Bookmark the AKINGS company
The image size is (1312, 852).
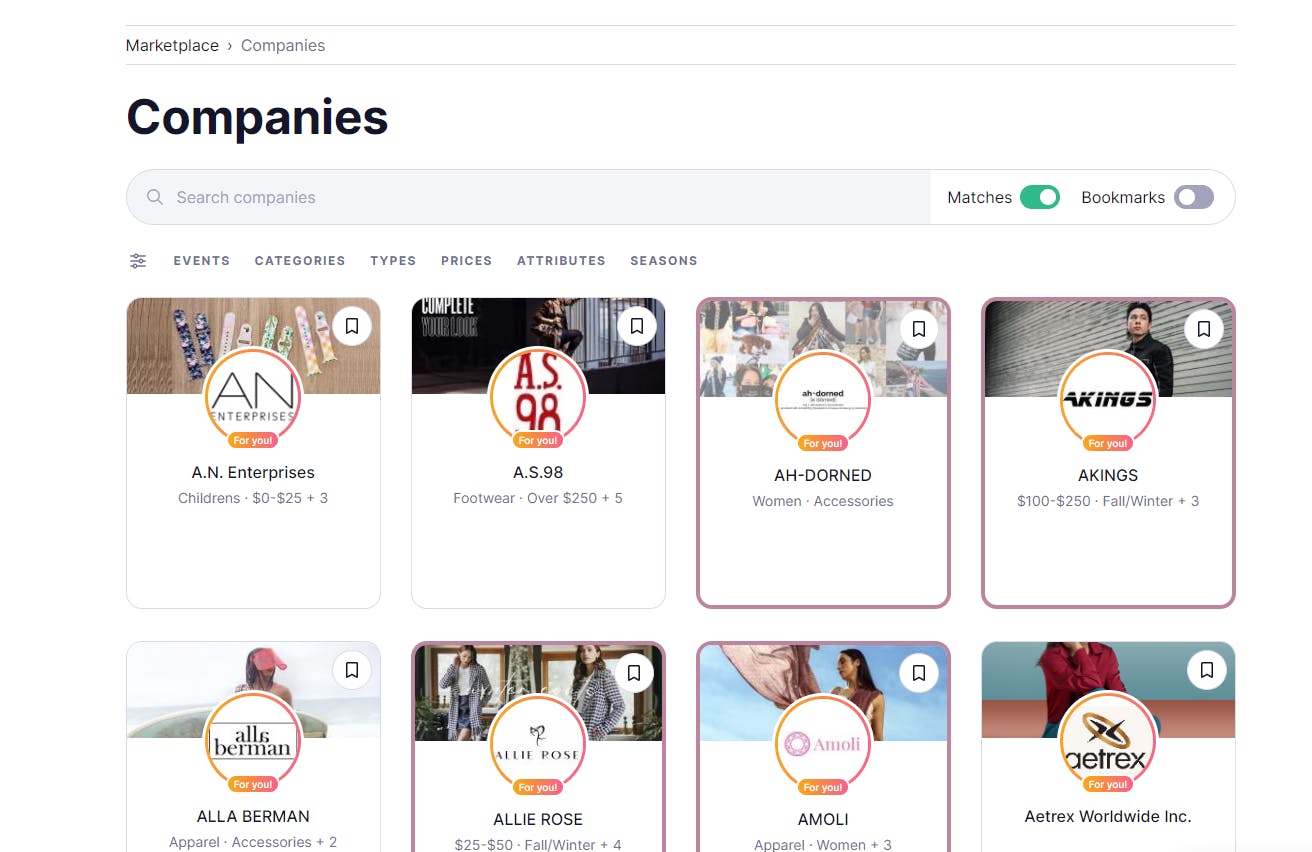point(1204,329)
